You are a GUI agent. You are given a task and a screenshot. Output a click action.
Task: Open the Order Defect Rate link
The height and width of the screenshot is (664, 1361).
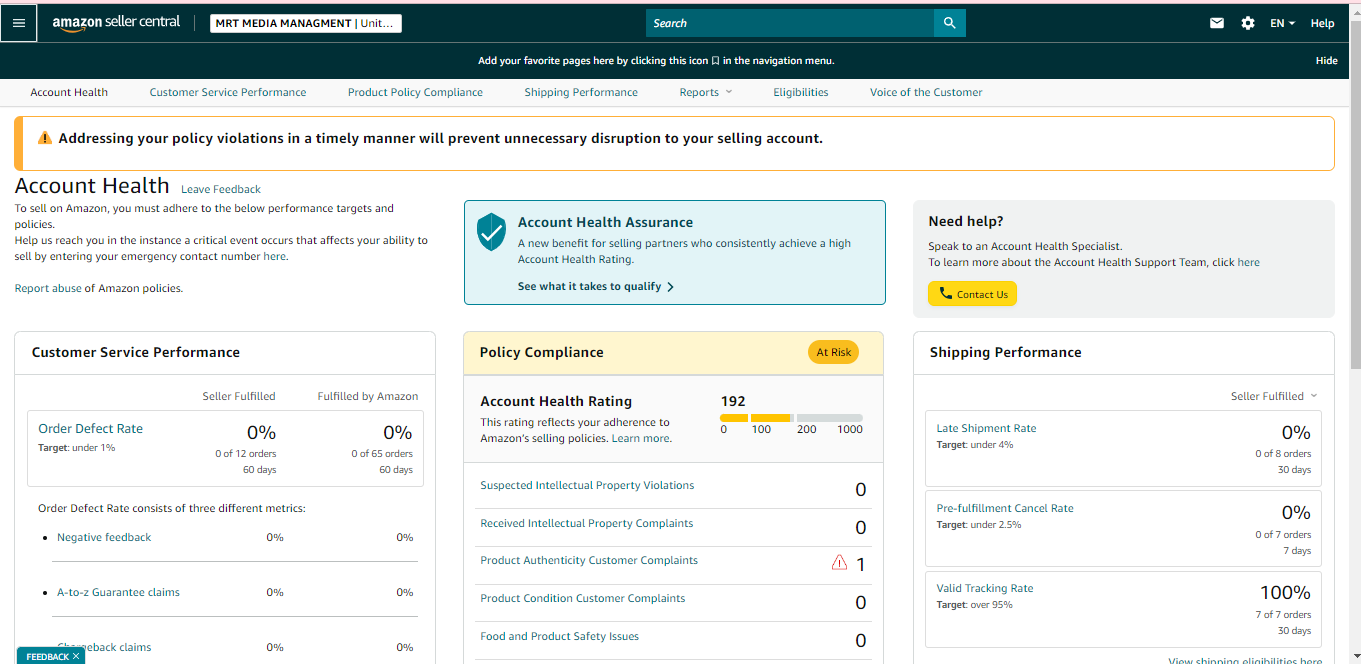pos(90,429)
